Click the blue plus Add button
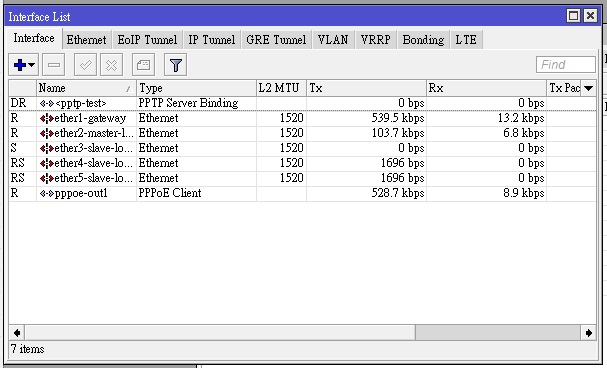The height and width of the screenshot is (368, 607). [20, 65]
